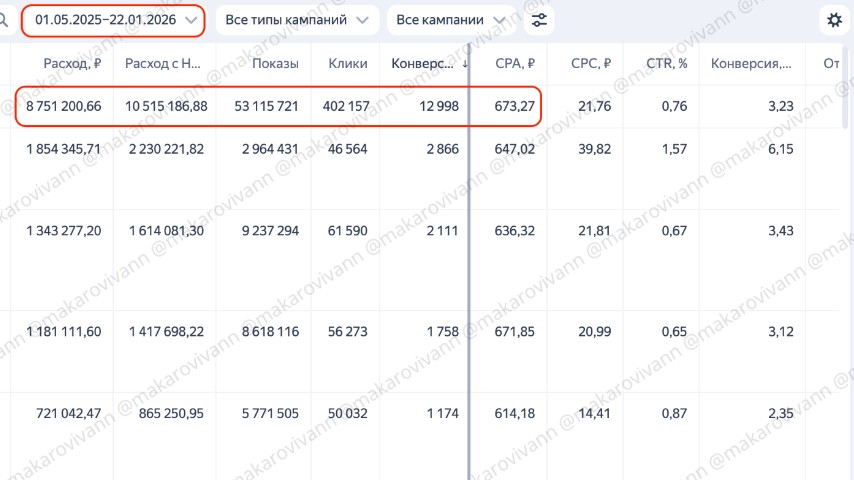Click the total CPA value 673,27
This screenshot has width=854, height=480.
click(516, 106)
